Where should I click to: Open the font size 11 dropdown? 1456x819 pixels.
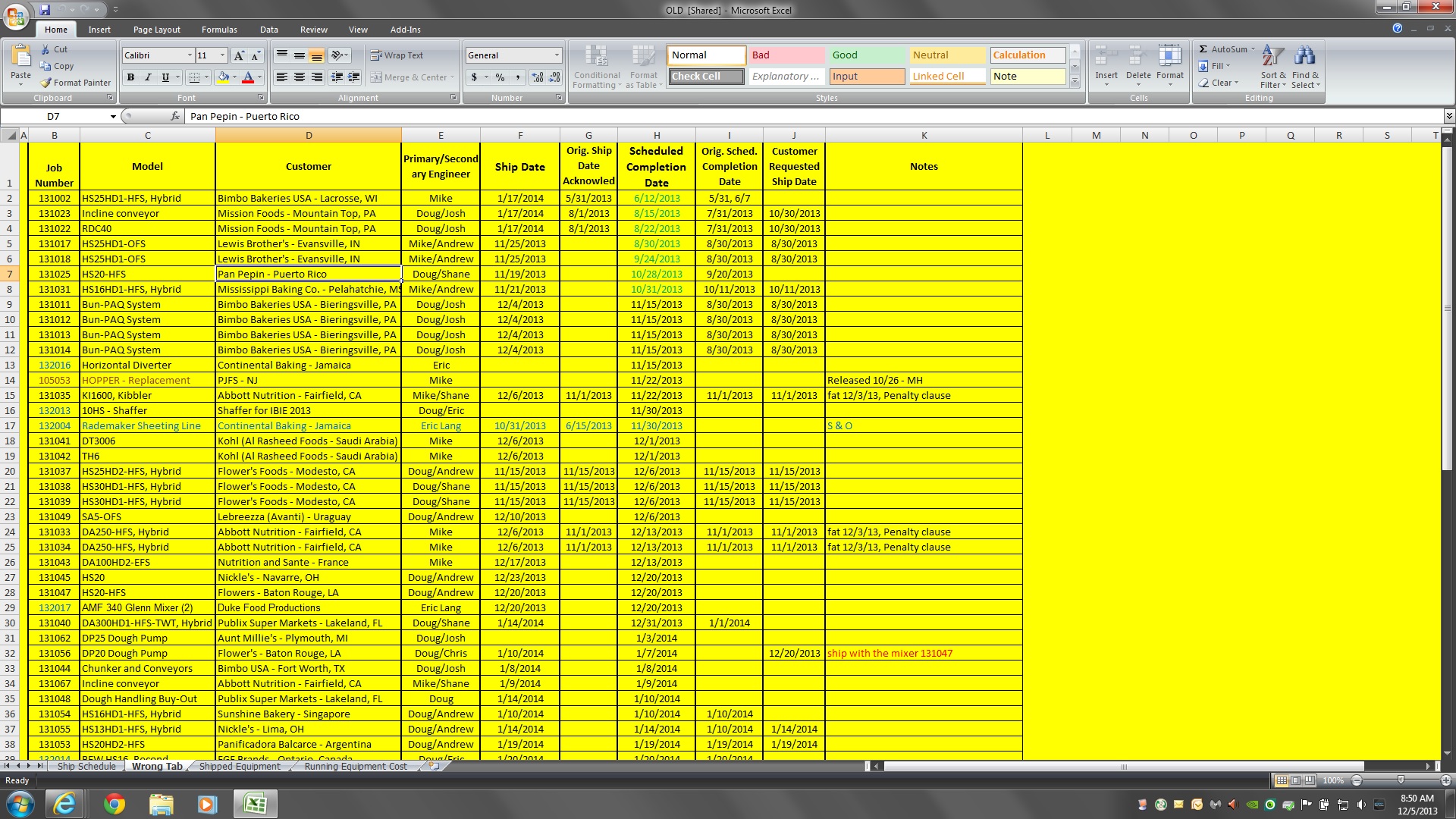click(x=222, y=55)
